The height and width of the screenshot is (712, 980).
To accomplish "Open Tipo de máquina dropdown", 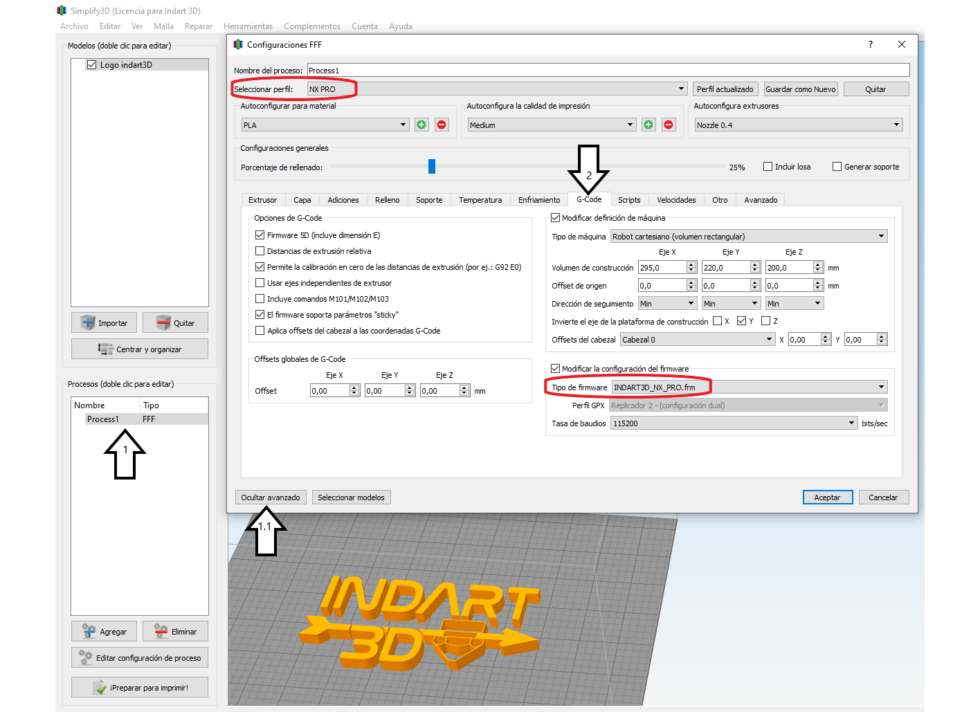I will [x=749, y=236].
